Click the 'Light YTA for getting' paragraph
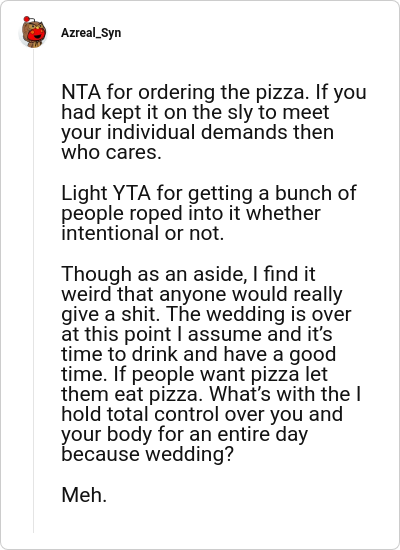Image resolution: width=400 pixels, height=550 pixels. point(209,213)
